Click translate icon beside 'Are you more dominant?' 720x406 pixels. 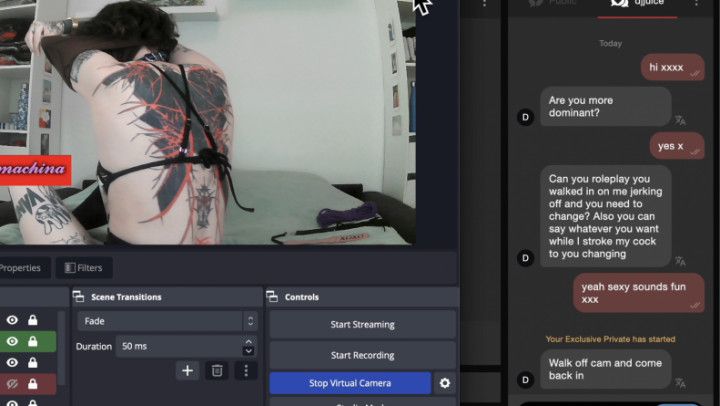(681, 120)
